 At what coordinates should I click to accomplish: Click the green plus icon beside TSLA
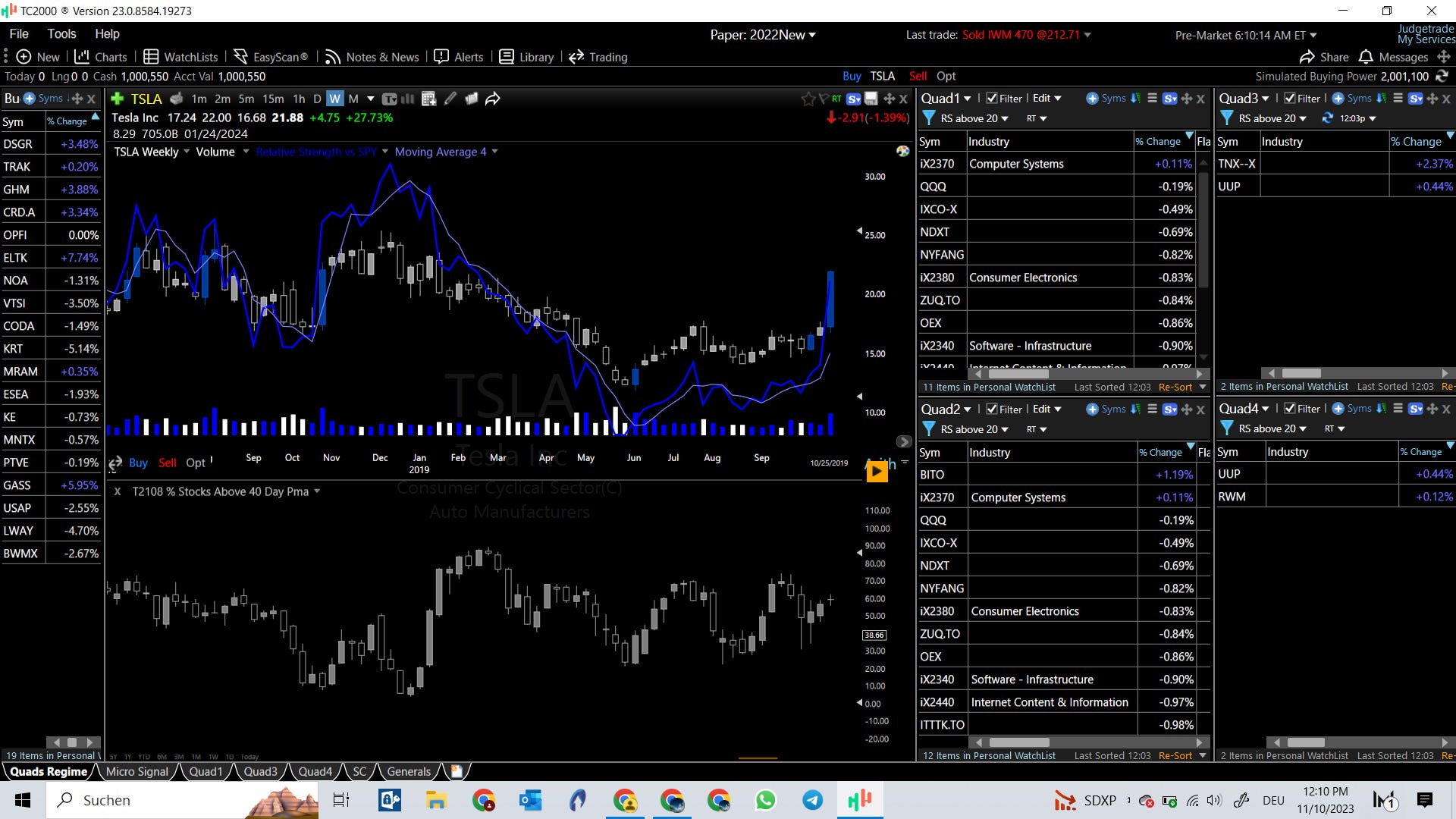[118, 99]
